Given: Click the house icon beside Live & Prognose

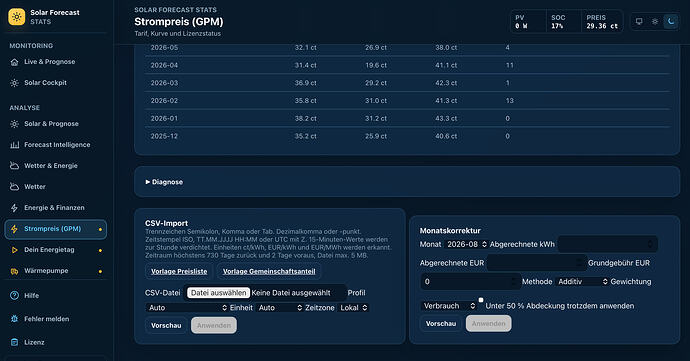Looking at the screenshot, I should pos(15,62).
